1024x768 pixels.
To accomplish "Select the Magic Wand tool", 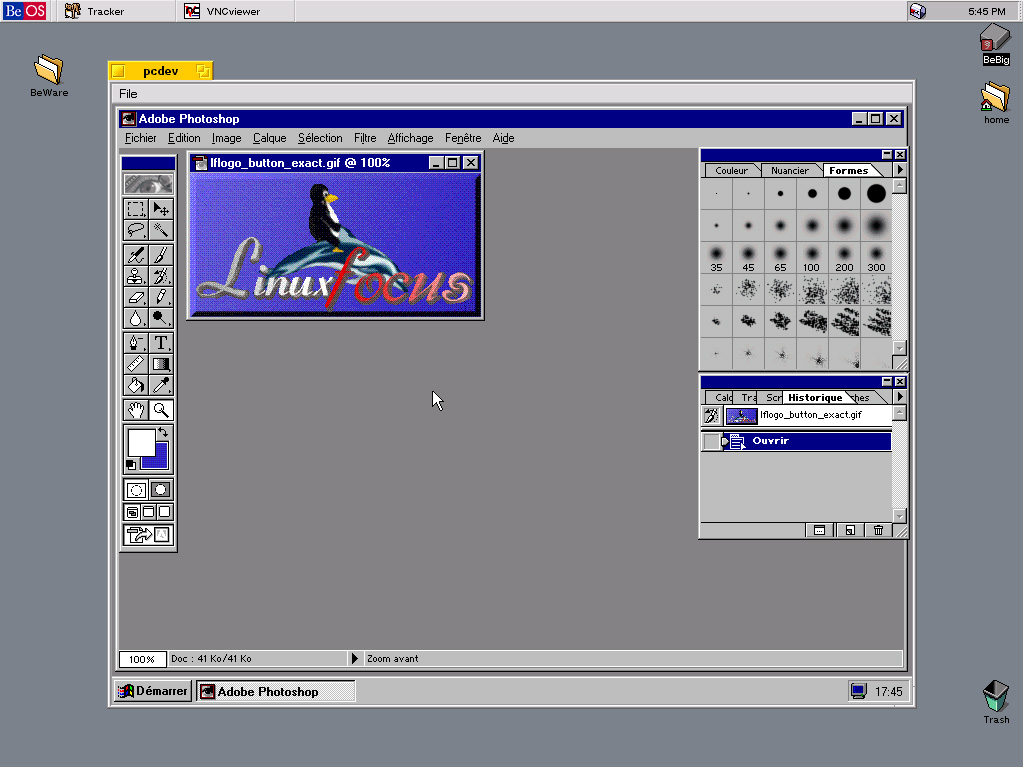I will pyautogui.click(x=161, y=231).
